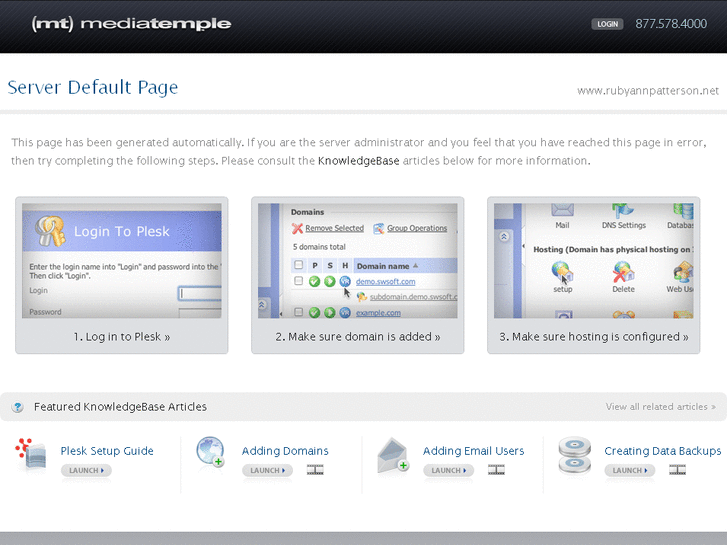Open the Login To Plesk screenshot thumbnail

click(121, 261)
